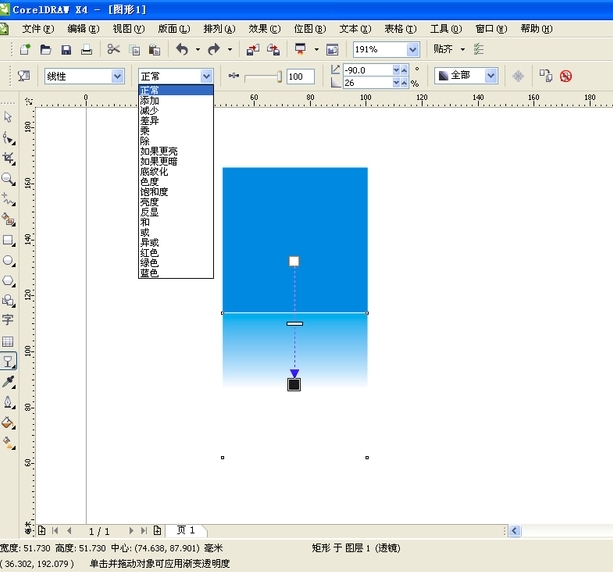Viewport: 613px width, 572px height.
Task: Open the 全部 transparency target dropdown
Action: tap(491, 76)
